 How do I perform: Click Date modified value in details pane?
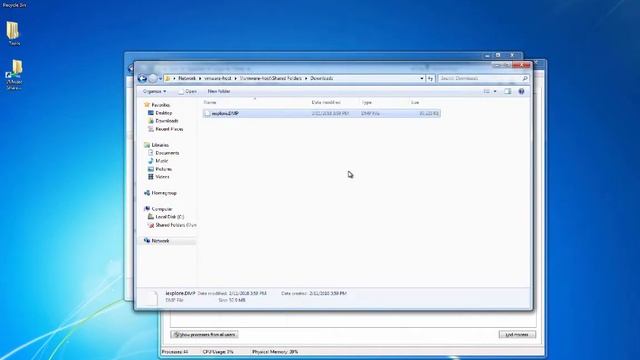(x=247, y=293)
